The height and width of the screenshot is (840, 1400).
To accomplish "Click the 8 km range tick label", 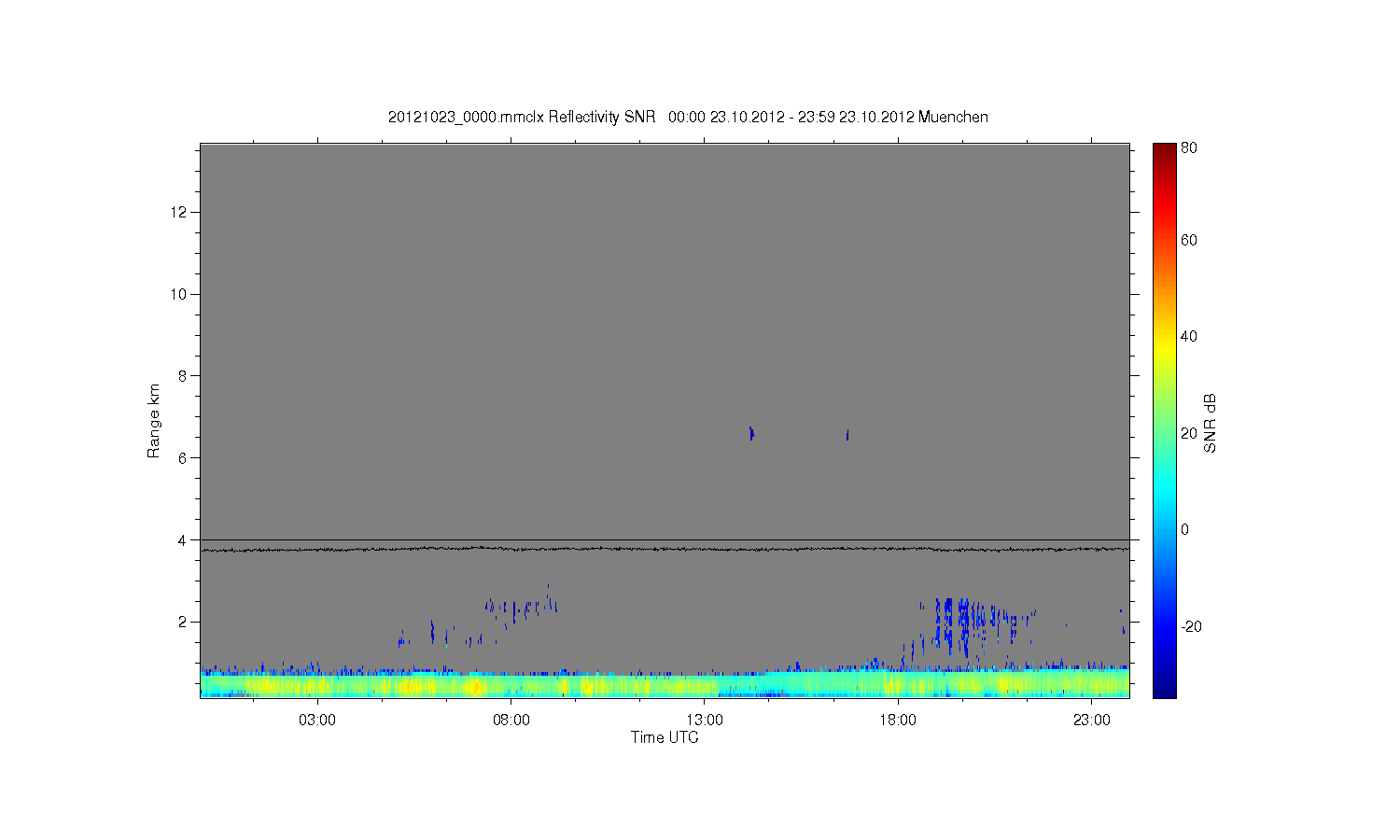I will [183, 376].
